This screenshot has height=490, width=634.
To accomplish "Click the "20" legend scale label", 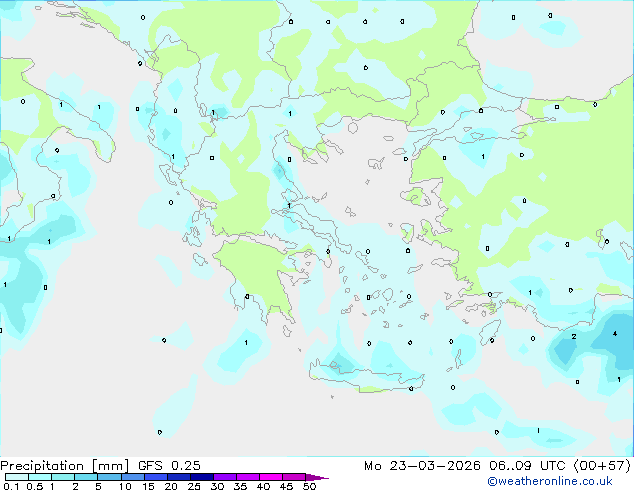I will pyautogui.click(x=171, y=486).
